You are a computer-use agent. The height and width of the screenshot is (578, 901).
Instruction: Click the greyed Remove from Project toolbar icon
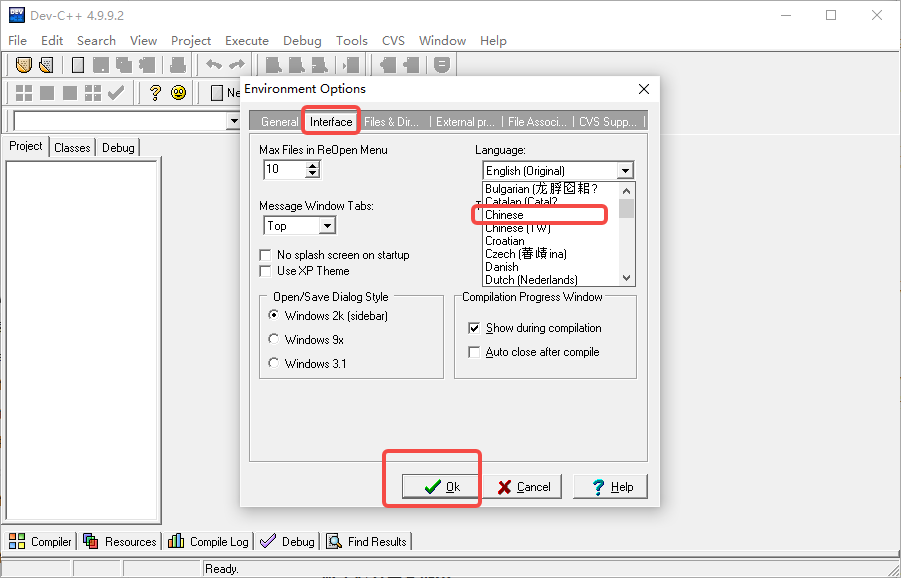[411, 64]
